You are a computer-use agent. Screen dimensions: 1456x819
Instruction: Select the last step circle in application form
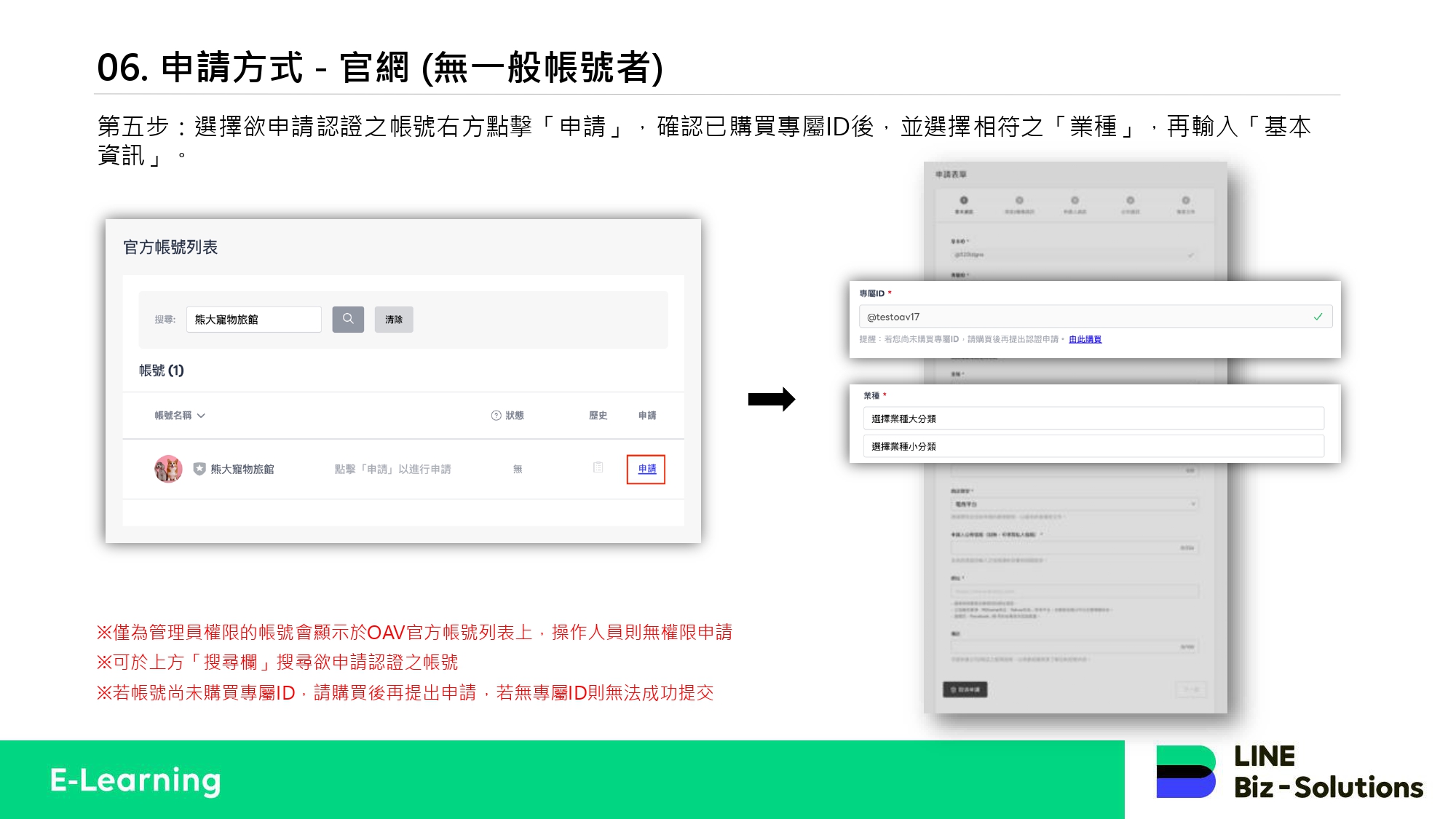pos(1186,200)
